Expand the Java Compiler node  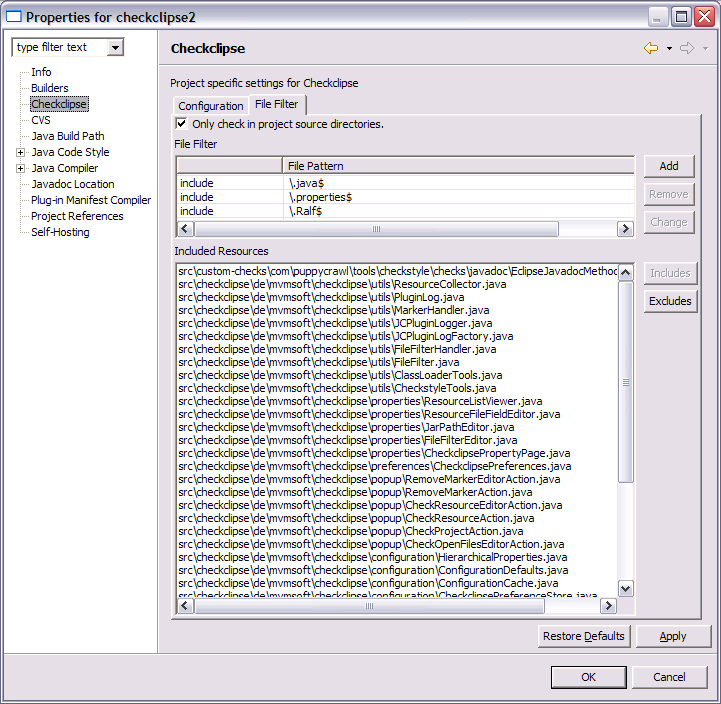[x=20, y=168]
